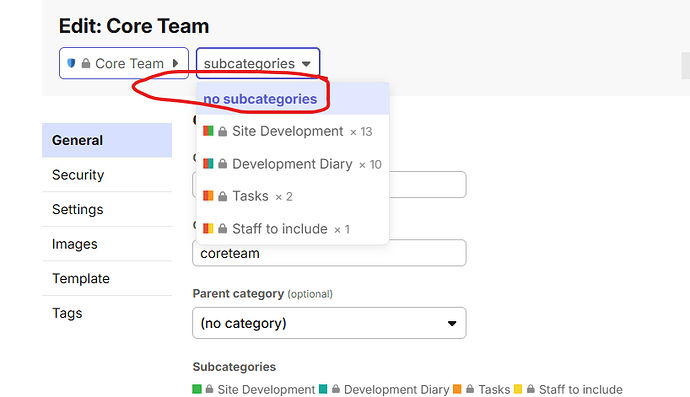This screenshot has width=690, height=397.
Task: Click the red-green color badge of Site Development
Action: (x=208, y=131)
